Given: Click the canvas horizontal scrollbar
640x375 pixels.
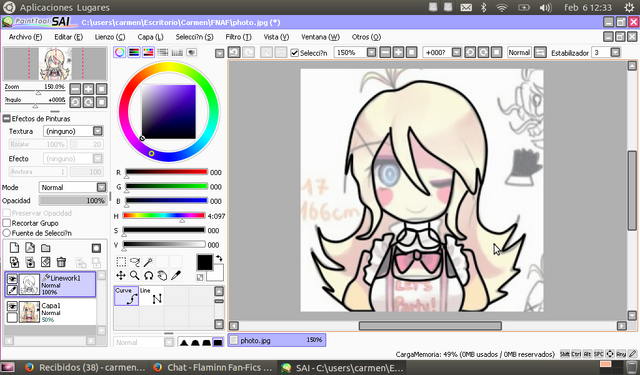Looking at the screenshot, I should tap(430, 326).
